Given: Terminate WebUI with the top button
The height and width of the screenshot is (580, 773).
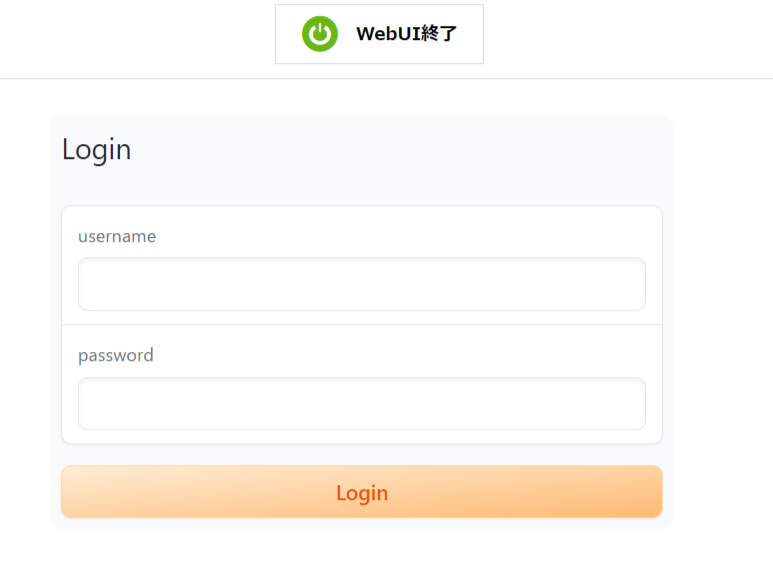Looking at the screenshot, I should tap(379, 34).
